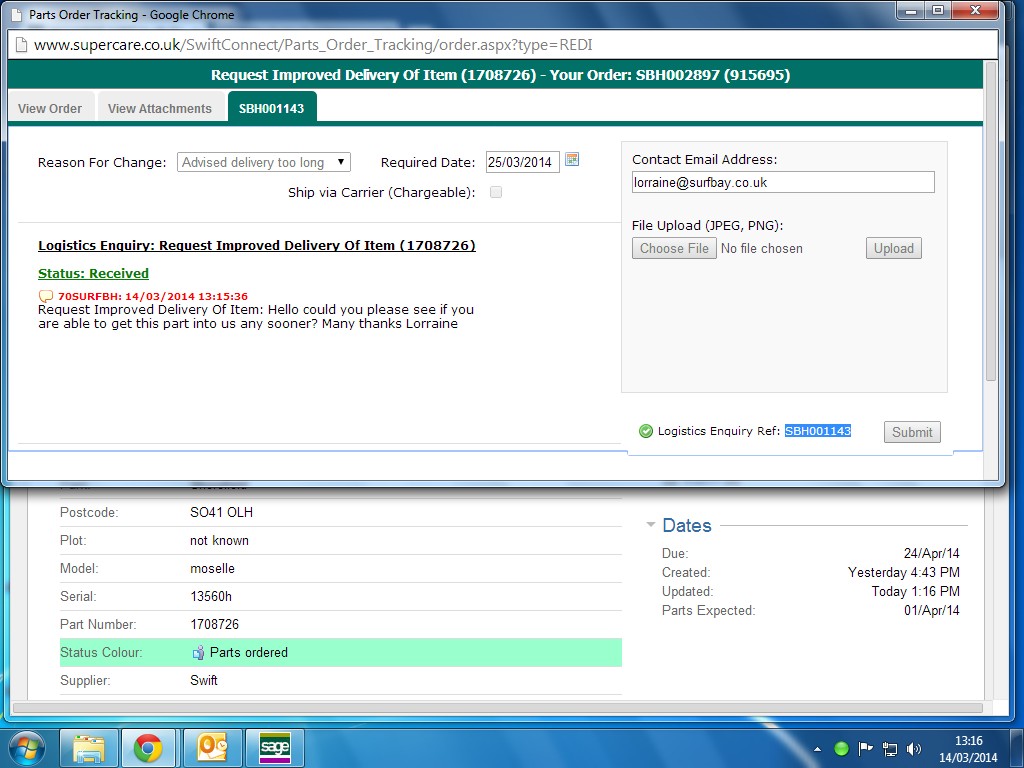Tick the Ship via Carrier (Chargeable) checkbox
The image size is (1024, 768).
tap(496, 192)
